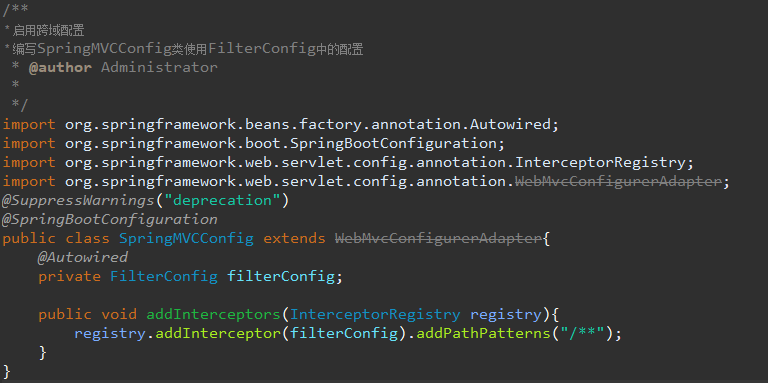The width and height of the screenshot is (768, 383).
Task: Click the "deprecation" string literal
Action: click(222, 201)
